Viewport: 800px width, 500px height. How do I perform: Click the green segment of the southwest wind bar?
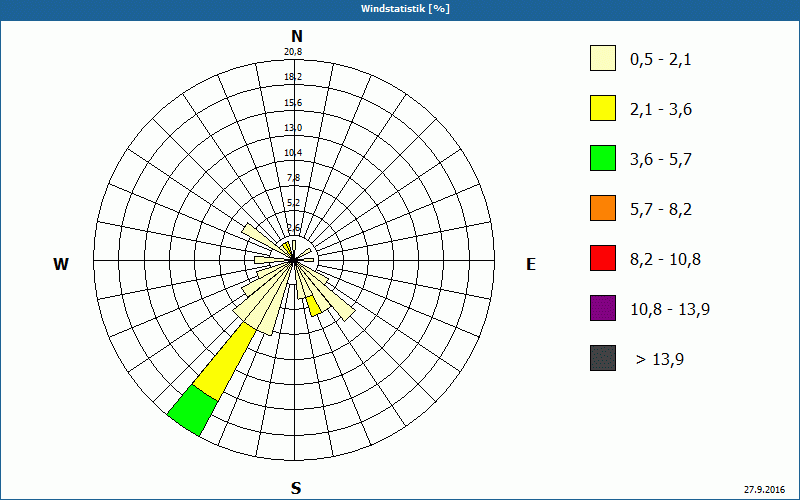(x=193, y=410)
